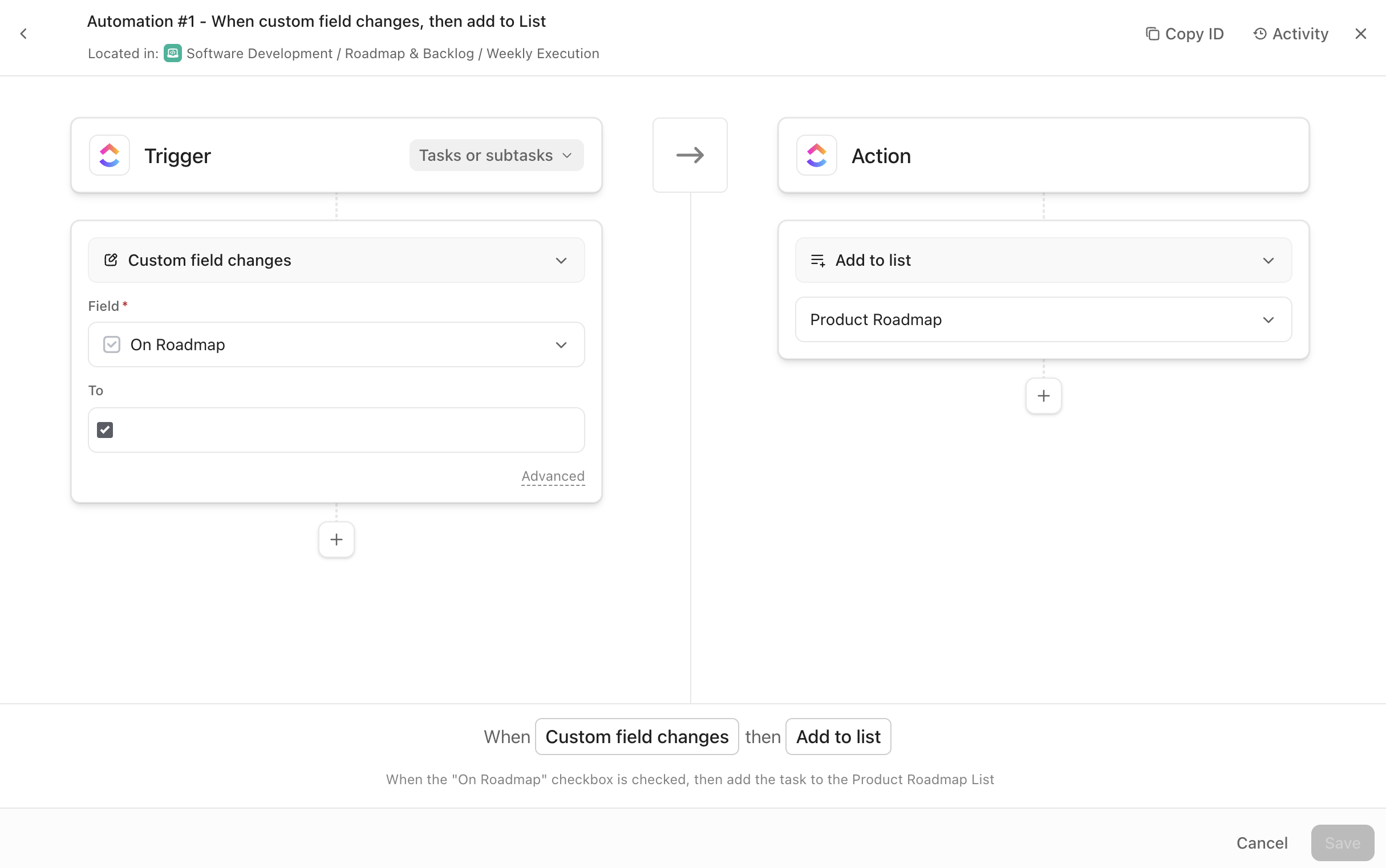1386x868 pixels.
Task: Open the Activity panel
Action: [1291, 33]
